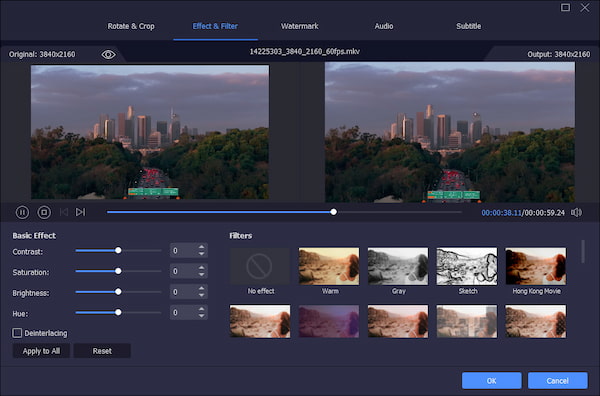
Task: Click the output video preview
Action: (x=450, y=132)
